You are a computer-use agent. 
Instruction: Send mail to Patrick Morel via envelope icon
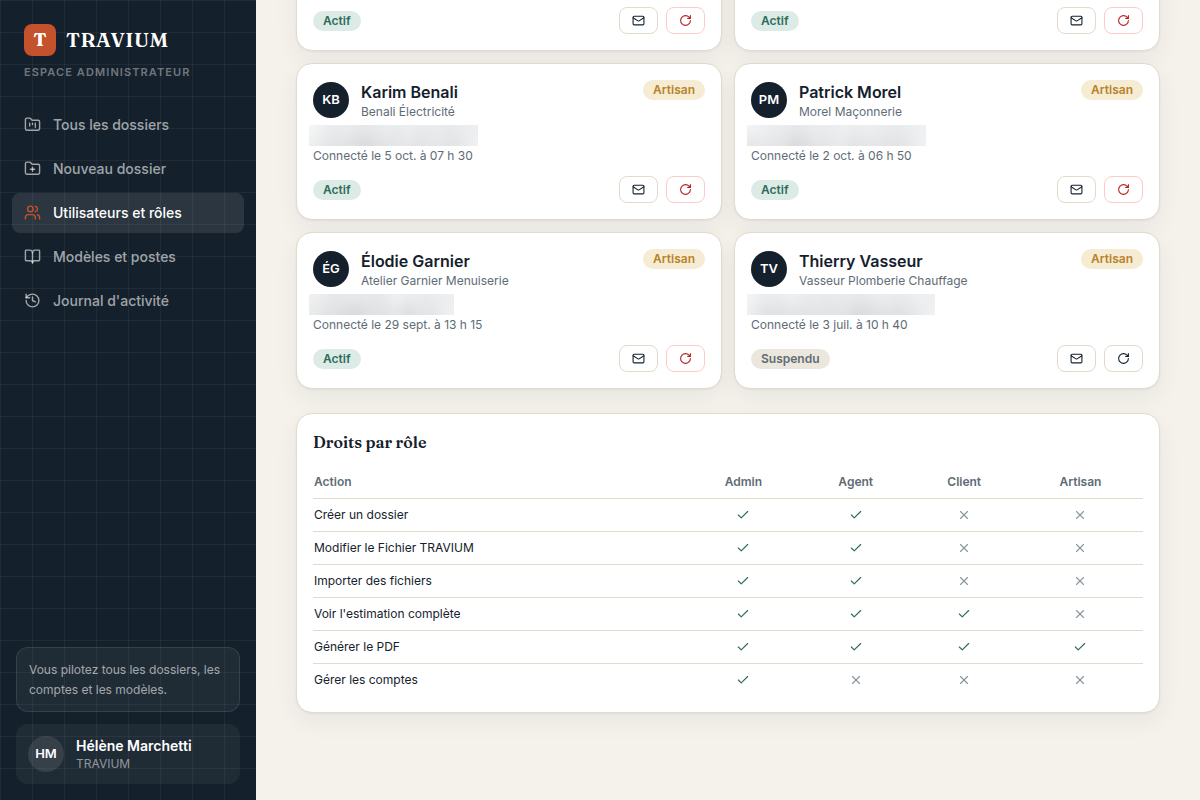click(1077, 189)
